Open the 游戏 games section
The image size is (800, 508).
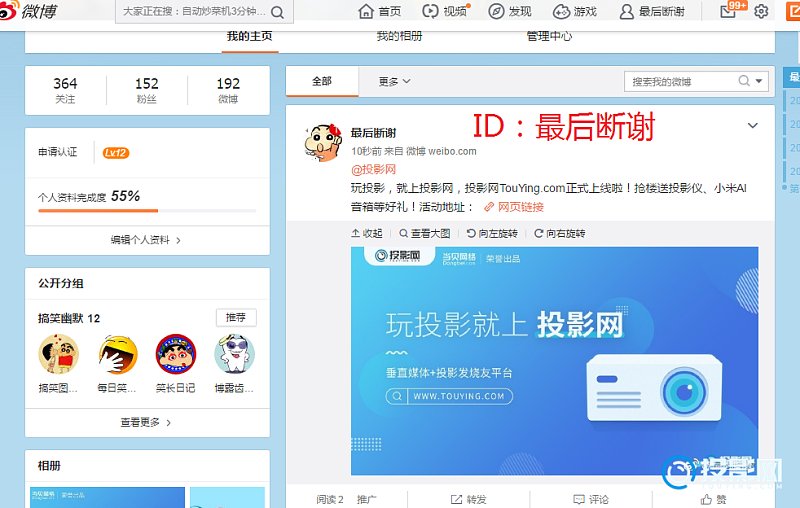click(x=574, y=11)
